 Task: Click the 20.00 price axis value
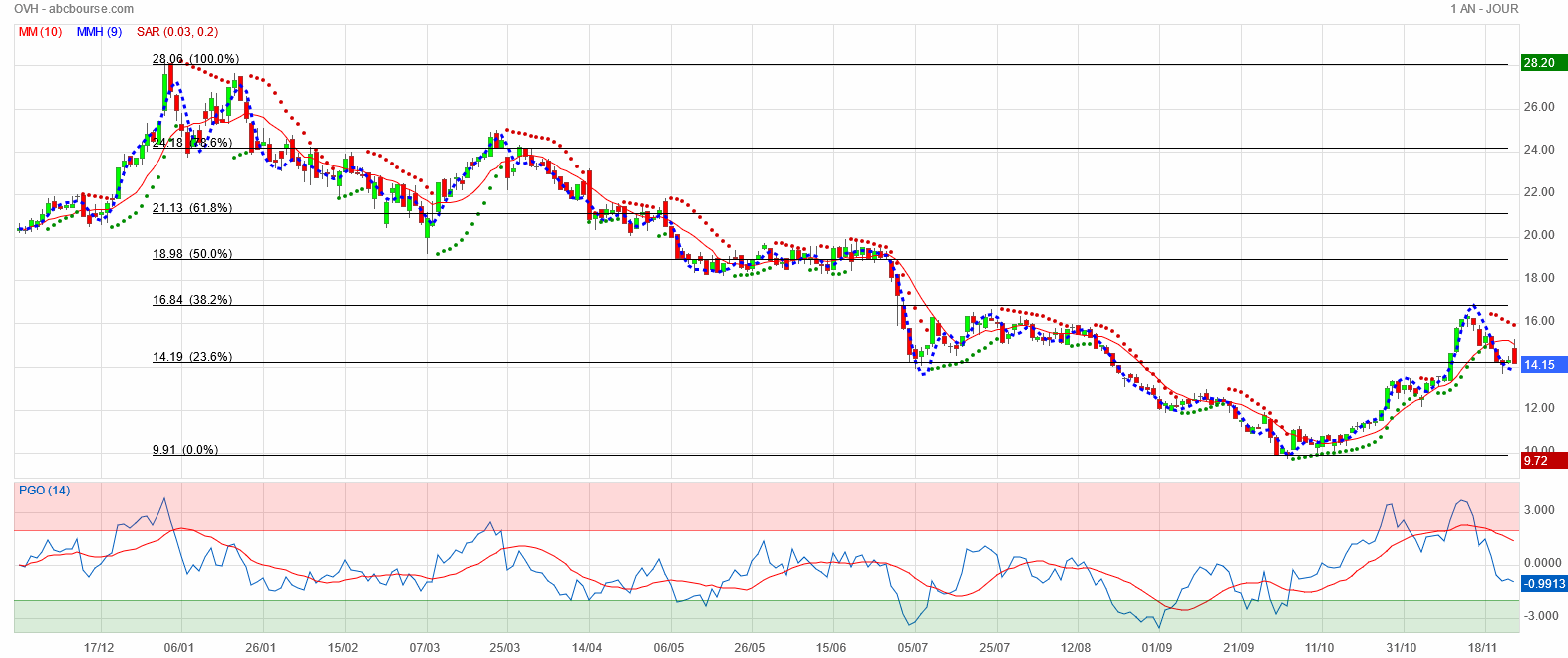[1539, 235]
